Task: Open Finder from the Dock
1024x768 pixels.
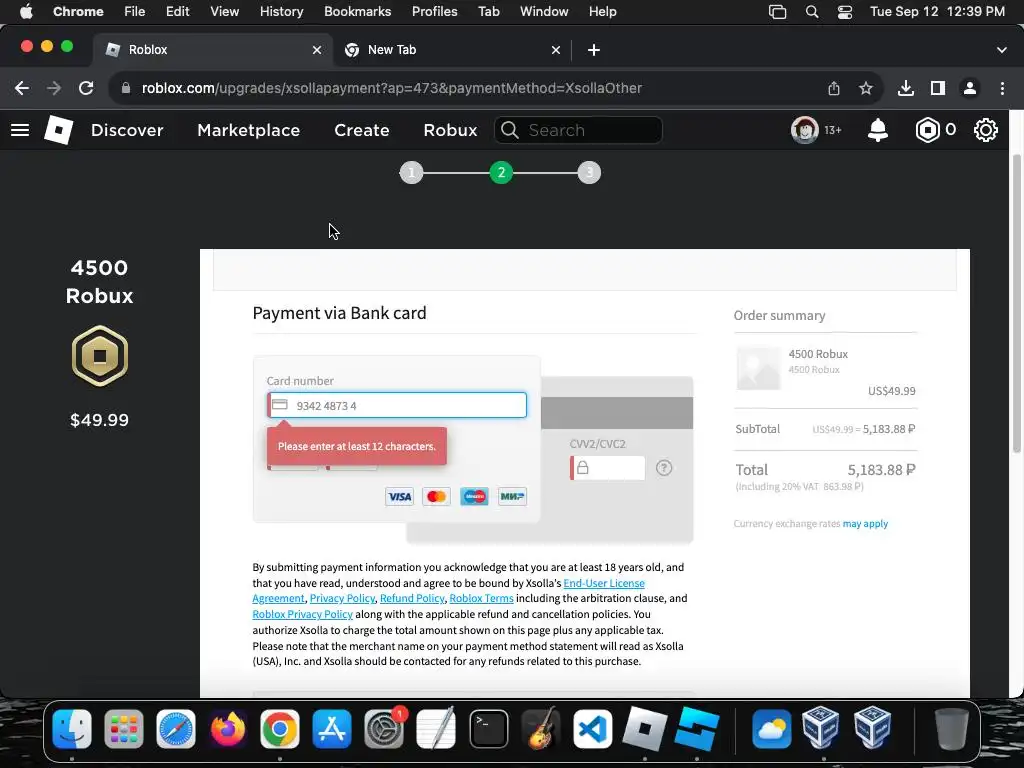Action: click(72, 729)
